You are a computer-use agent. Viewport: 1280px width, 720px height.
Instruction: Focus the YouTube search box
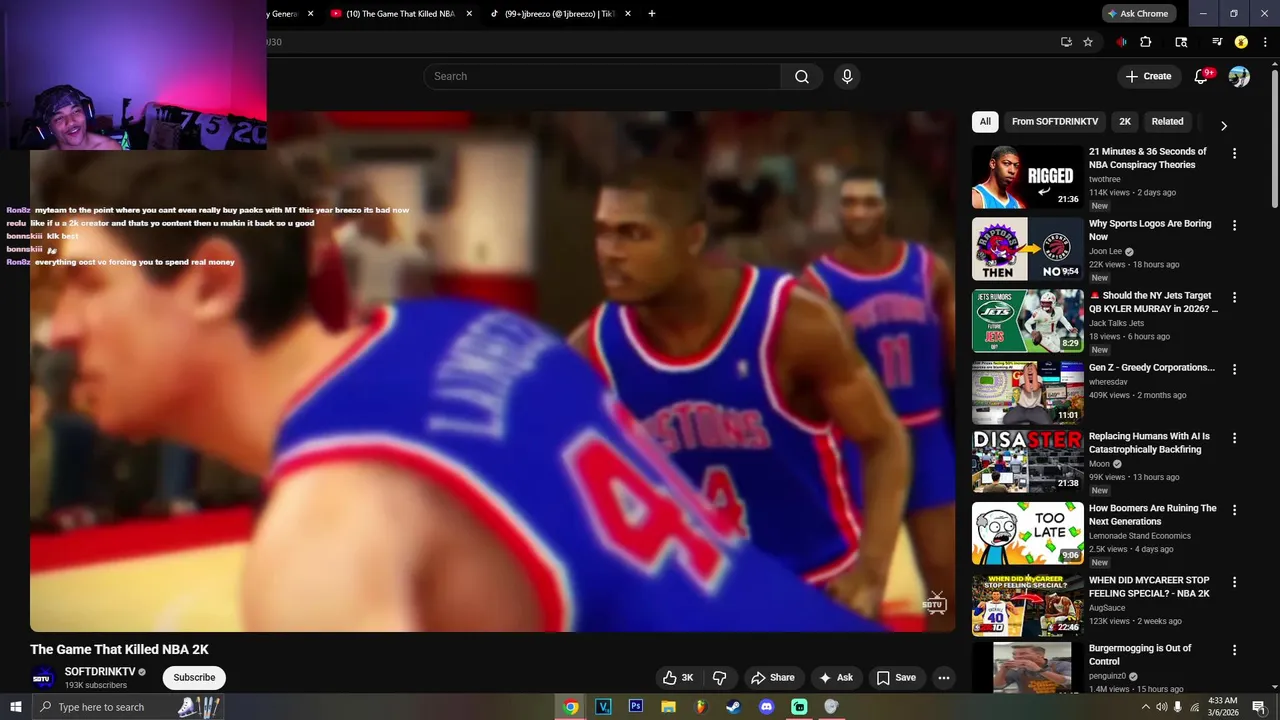[x=603, y=77]
